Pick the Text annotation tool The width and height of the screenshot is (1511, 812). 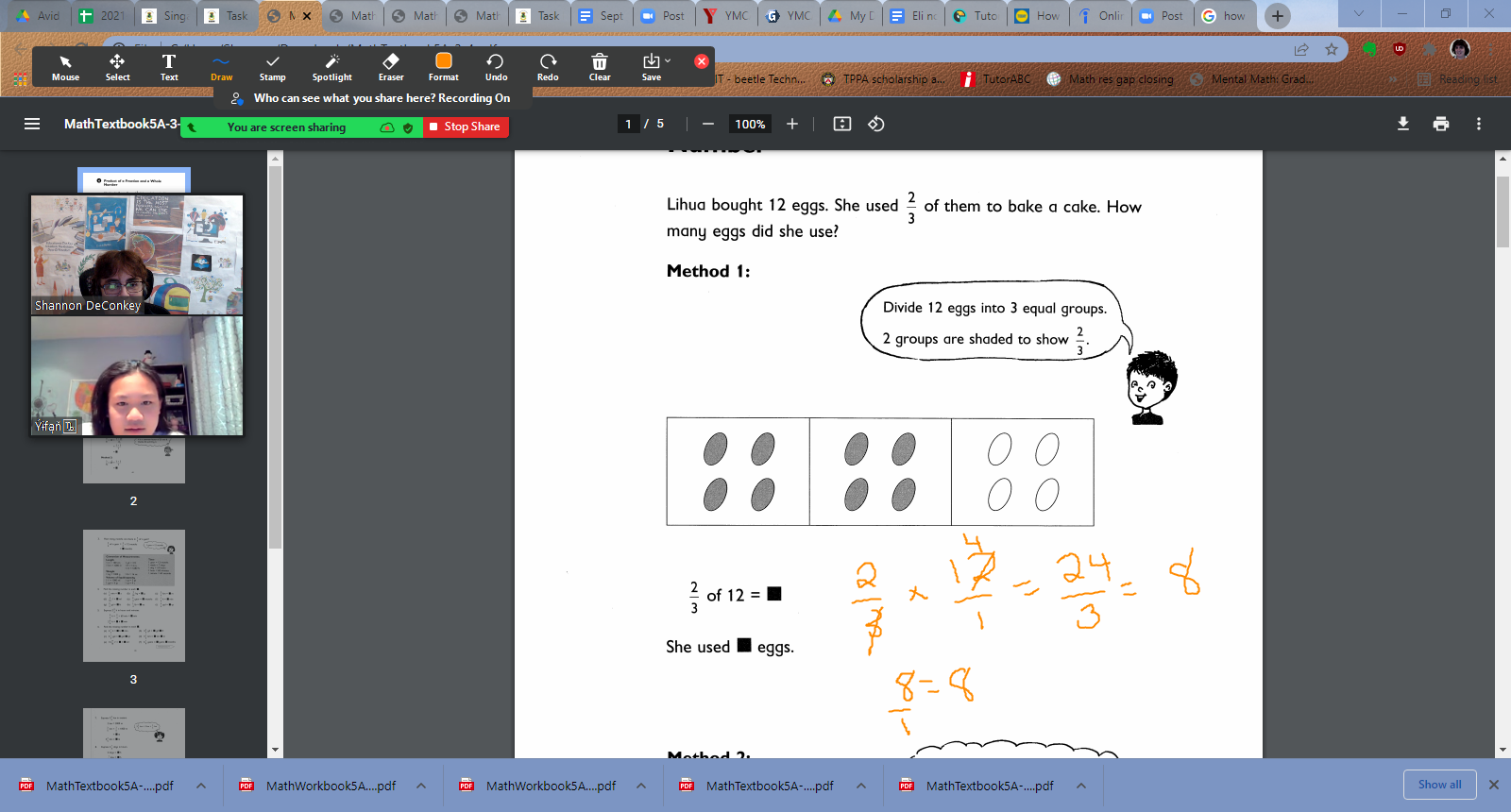pyautogui.click(x=169, y=67)
